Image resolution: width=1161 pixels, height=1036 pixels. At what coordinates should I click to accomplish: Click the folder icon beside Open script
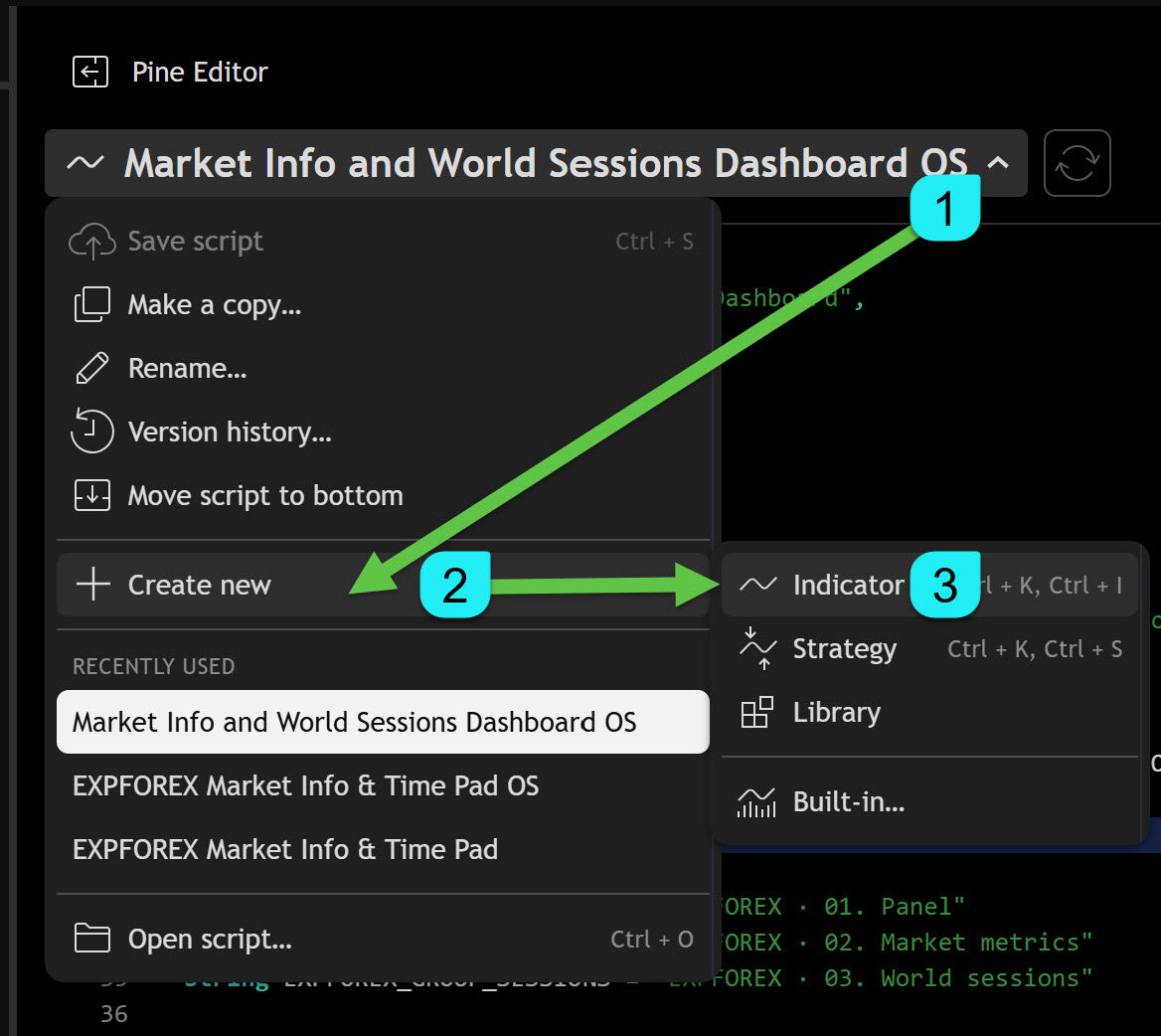tap(92, 939)
